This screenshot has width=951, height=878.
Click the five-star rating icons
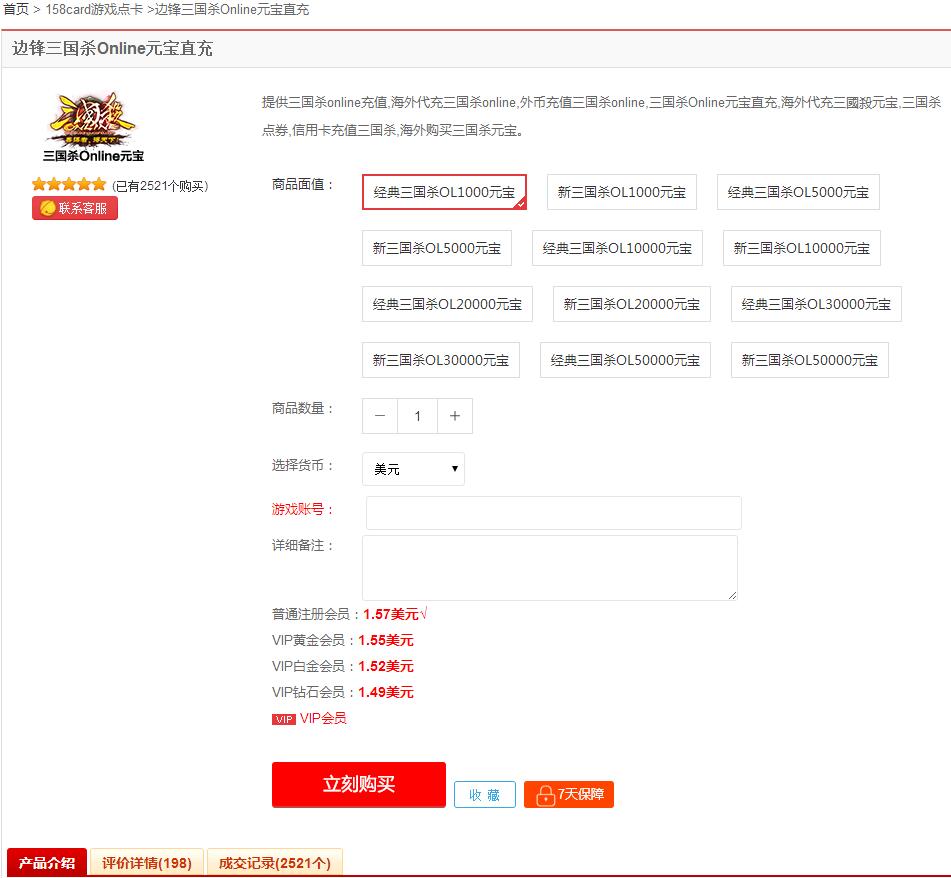(69, 184)
